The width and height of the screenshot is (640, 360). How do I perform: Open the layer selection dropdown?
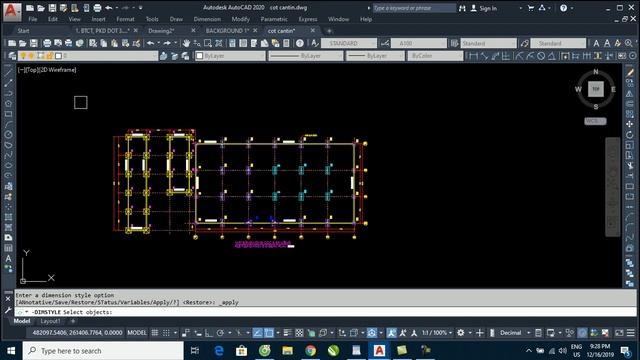(88, 56)
